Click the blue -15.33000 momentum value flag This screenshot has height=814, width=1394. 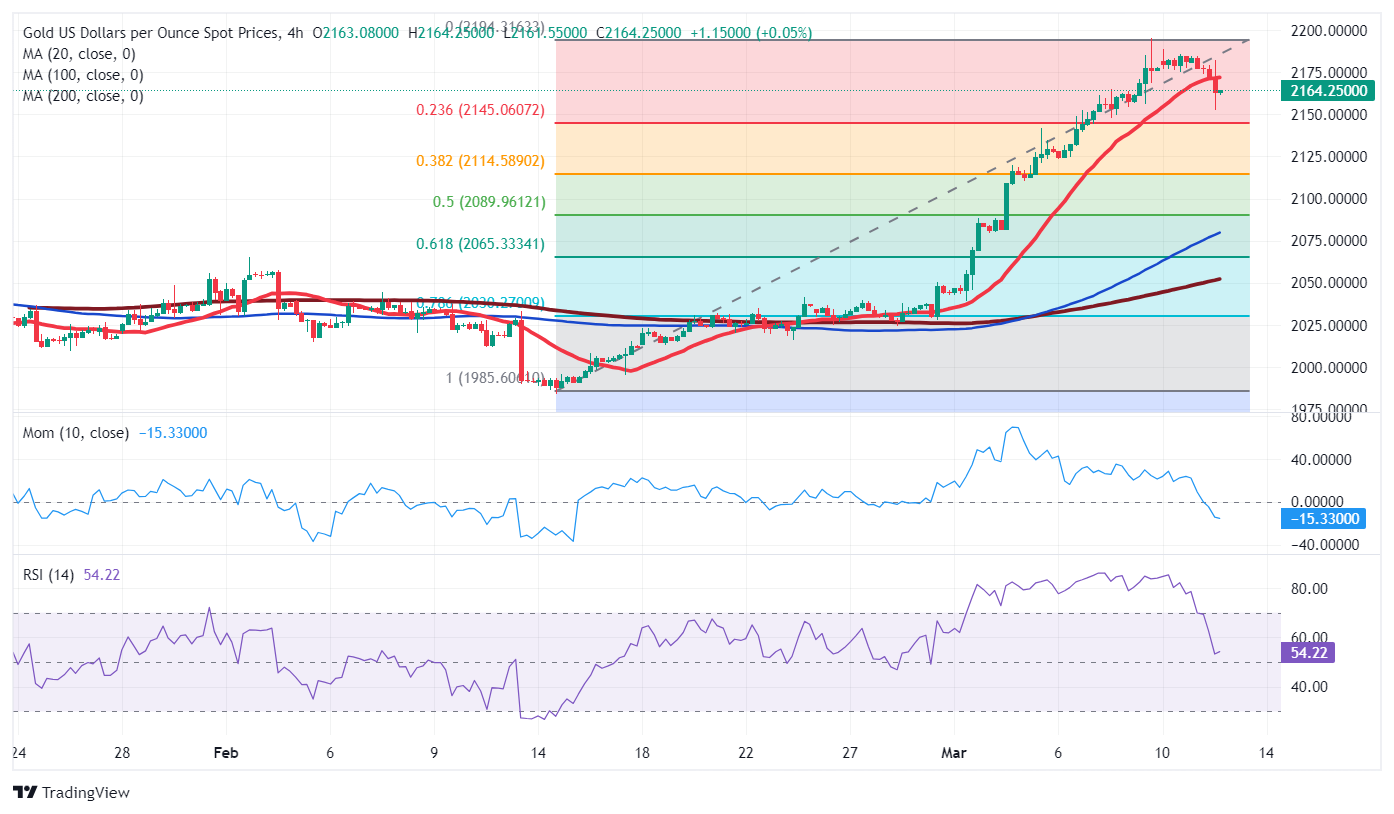[1322, 519]
